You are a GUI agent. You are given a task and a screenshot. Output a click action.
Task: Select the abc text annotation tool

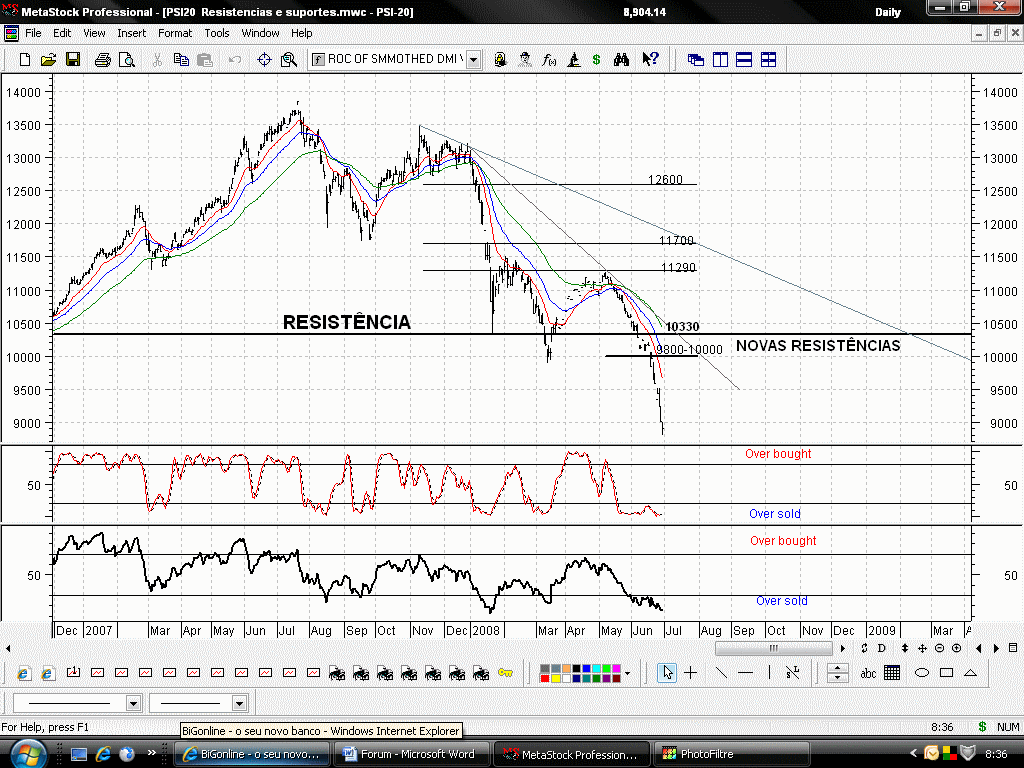tap(868, 673)
